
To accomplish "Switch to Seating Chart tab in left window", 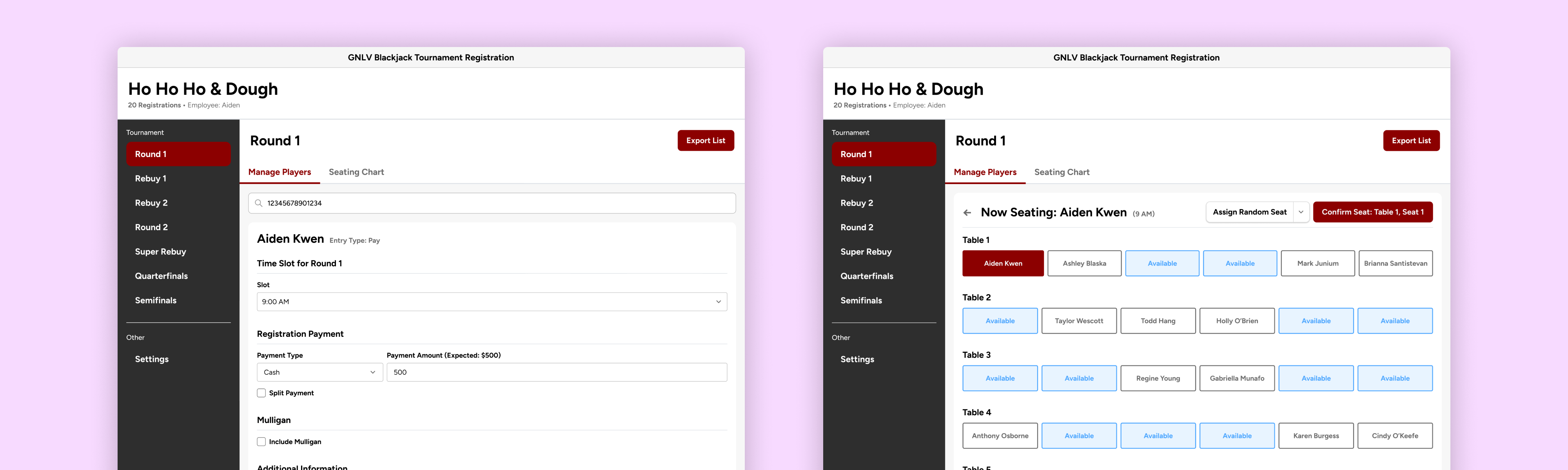I will 356,172.
